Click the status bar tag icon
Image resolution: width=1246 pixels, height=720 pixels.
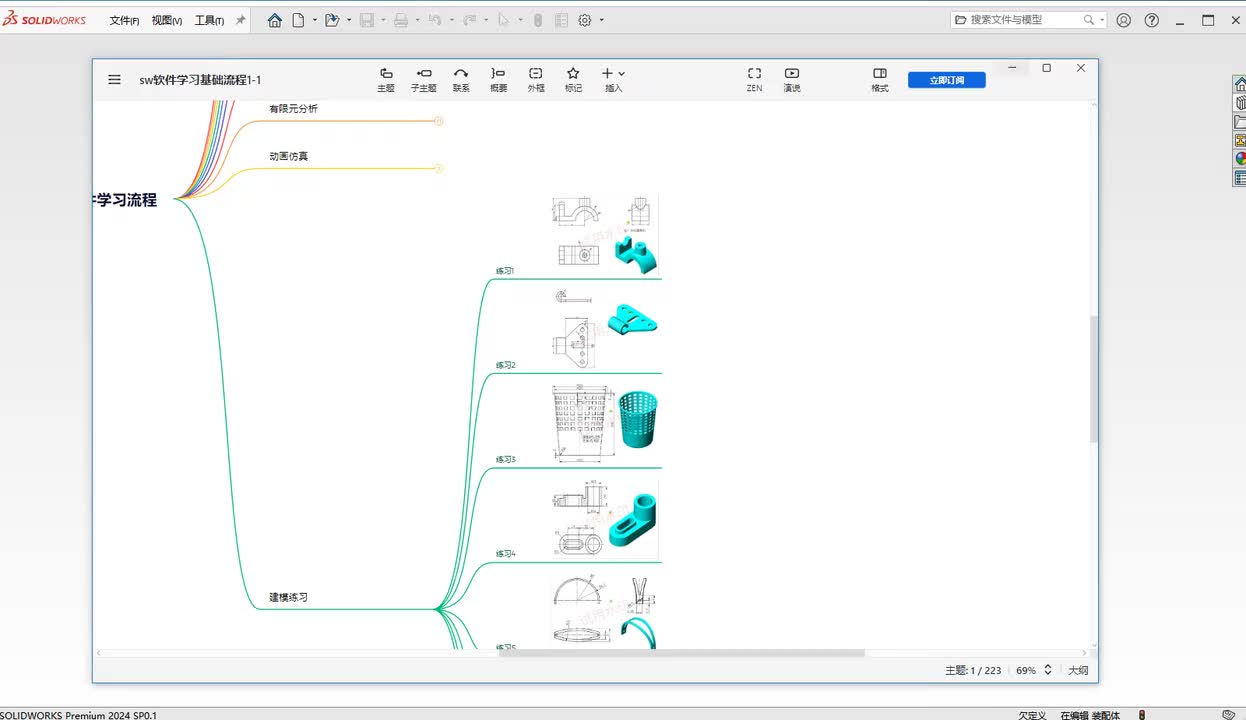[x=1228, y=714]
